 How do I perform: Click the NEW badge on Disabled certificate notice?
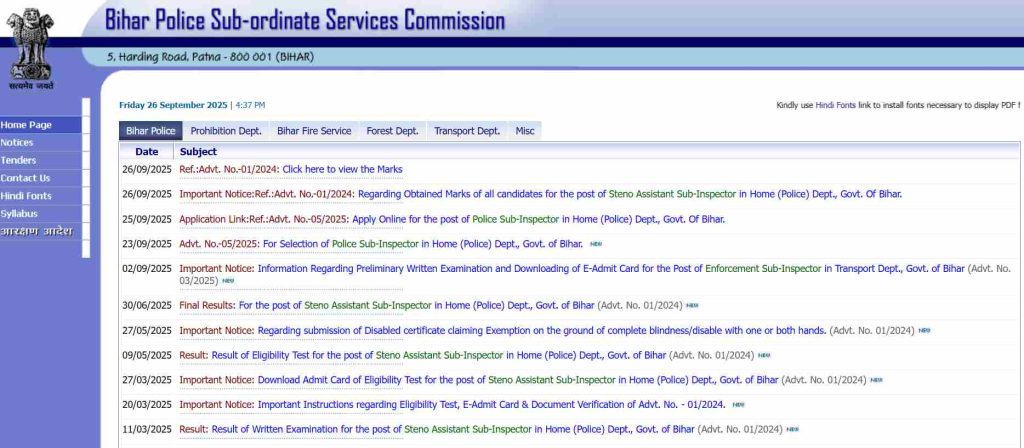[x=924, y=330]
